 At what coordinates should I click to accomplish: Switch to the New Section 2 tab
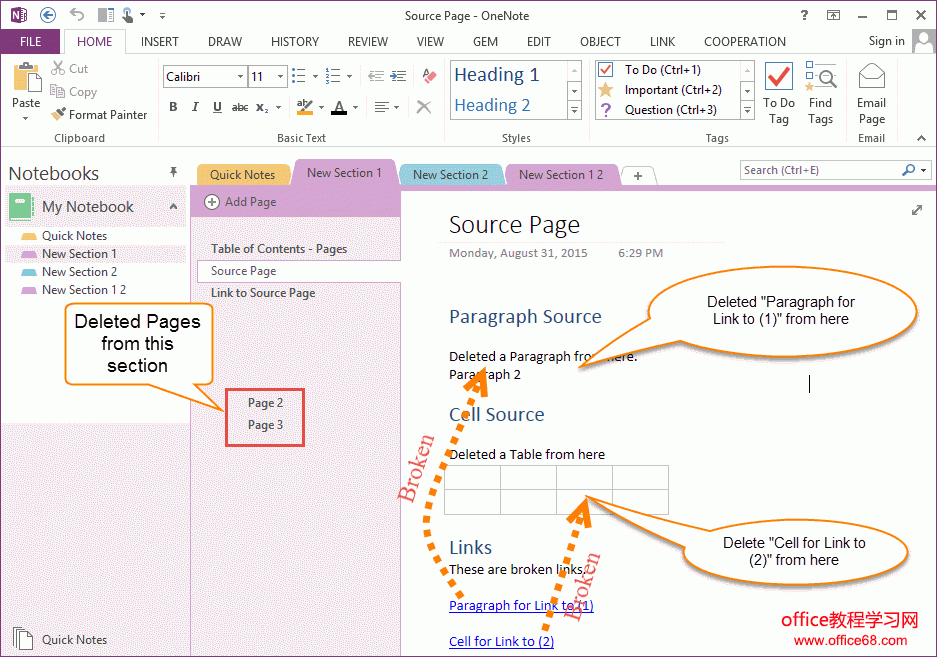pos(450,175)
